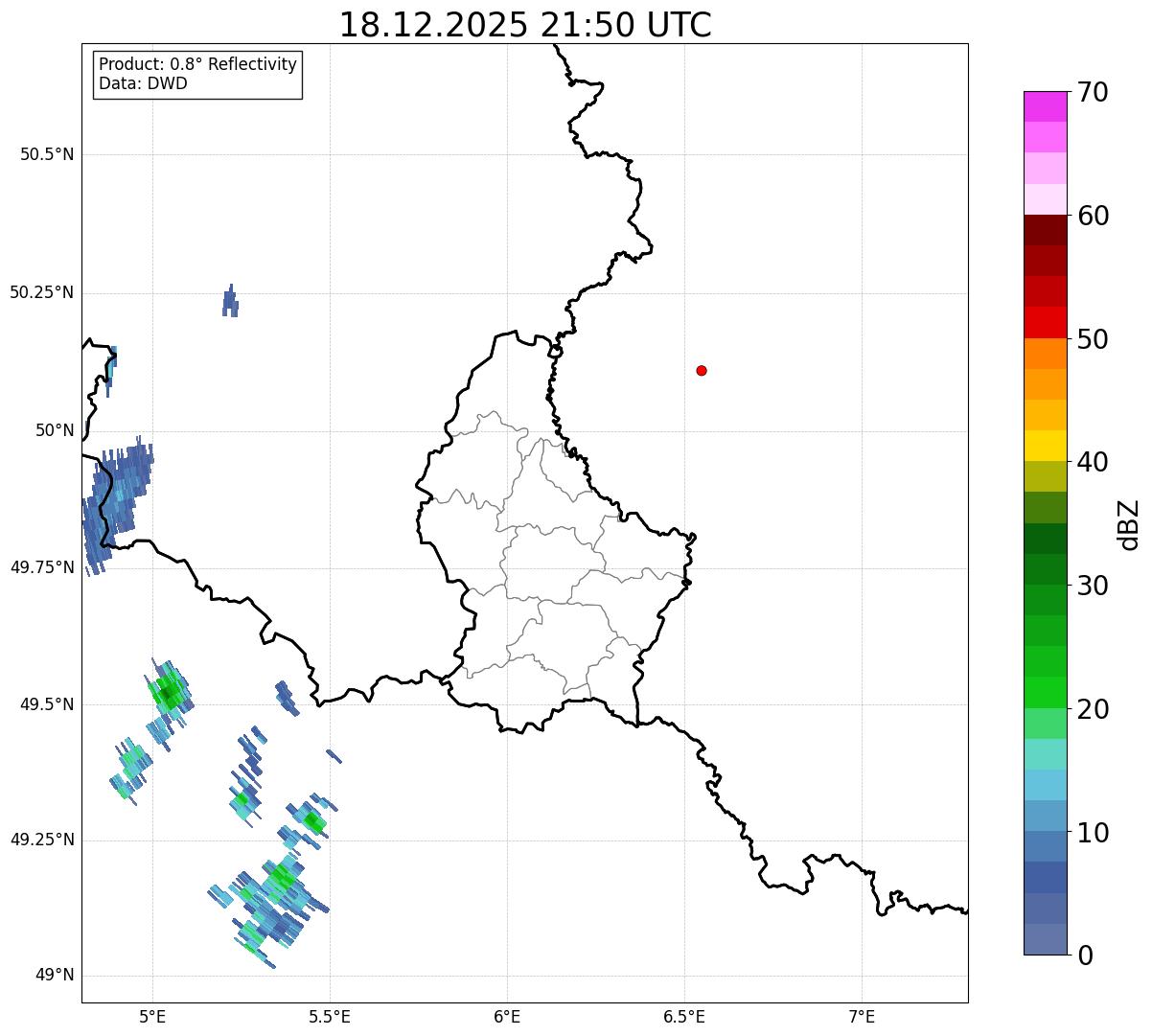
Task: Click the "Data: DWD" text
Action: [143, 83]
